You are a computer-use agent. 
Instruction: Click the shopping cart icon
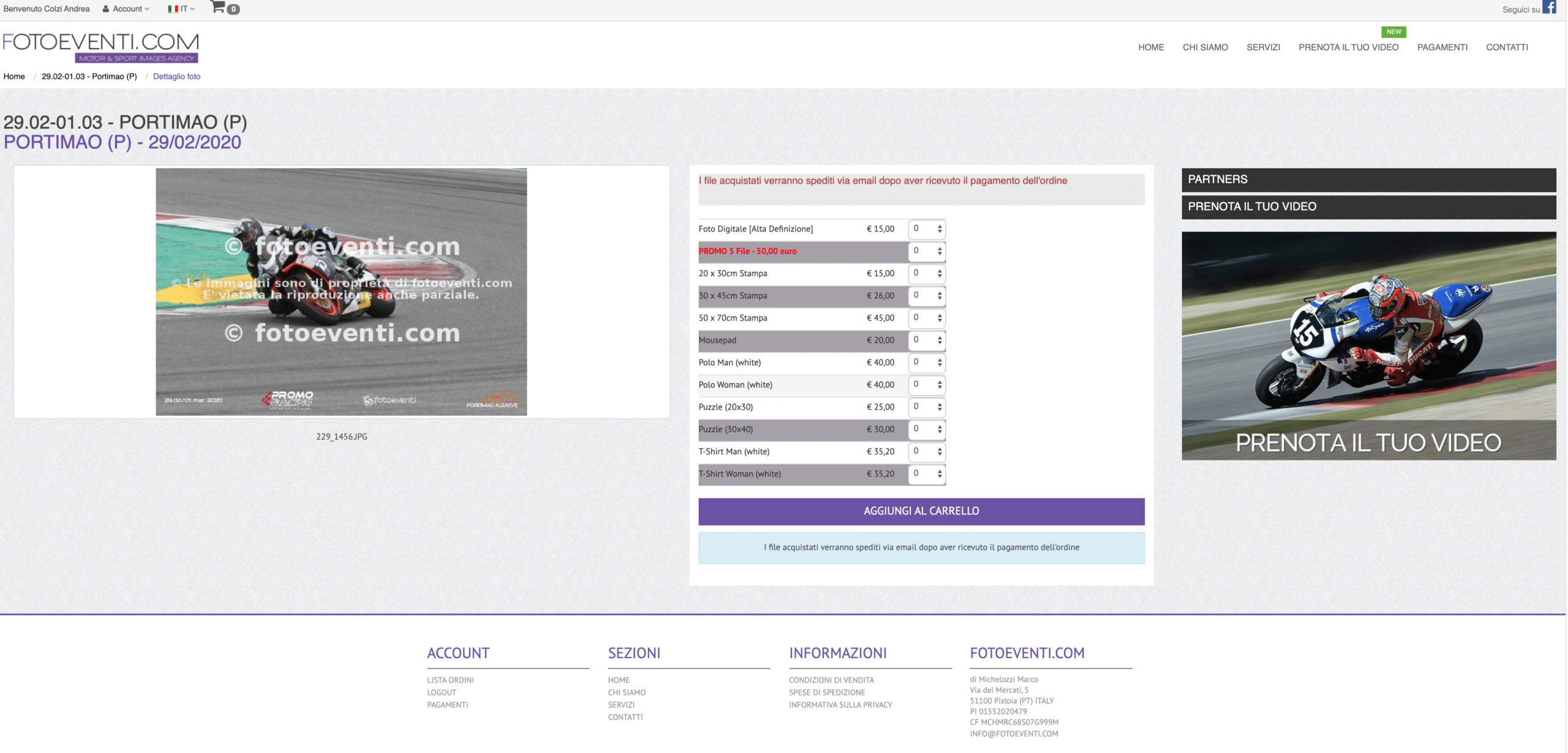point(218,7)
